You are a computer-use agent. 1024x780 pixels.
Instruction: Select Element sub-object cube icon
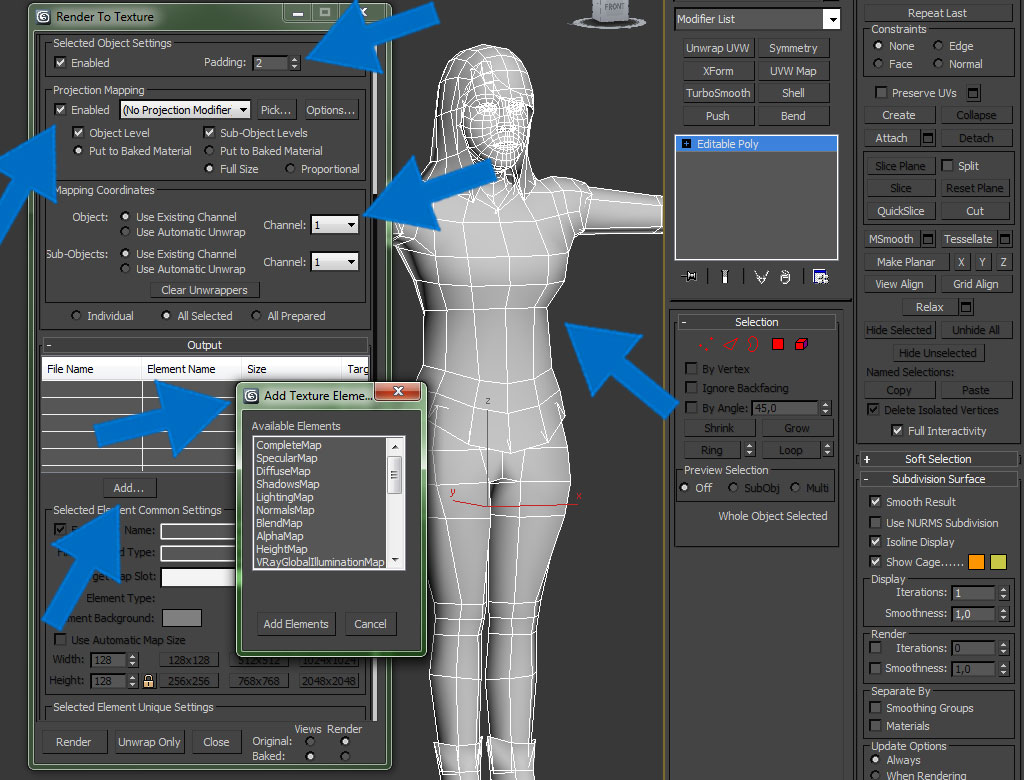coord(801,345)
